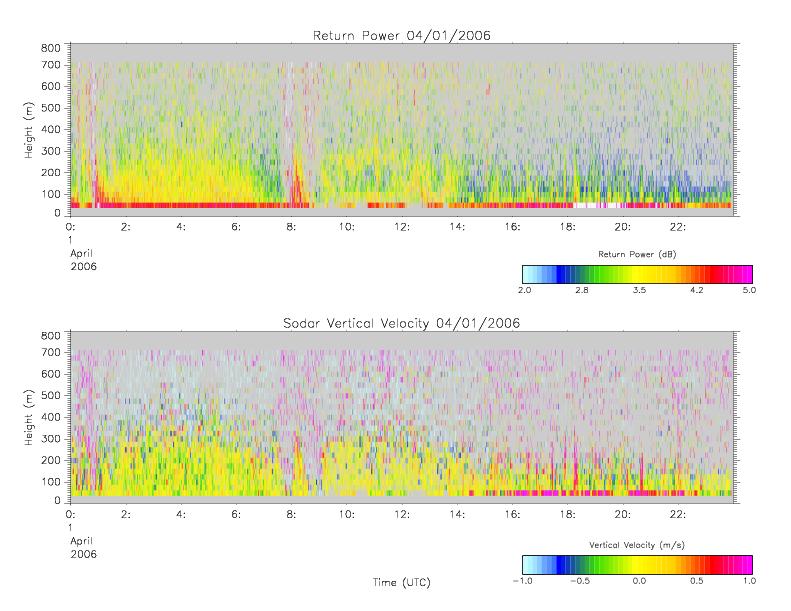
Task: Click the "16:" time tick under Vertical Velocity plot
Action: (513, 514)
